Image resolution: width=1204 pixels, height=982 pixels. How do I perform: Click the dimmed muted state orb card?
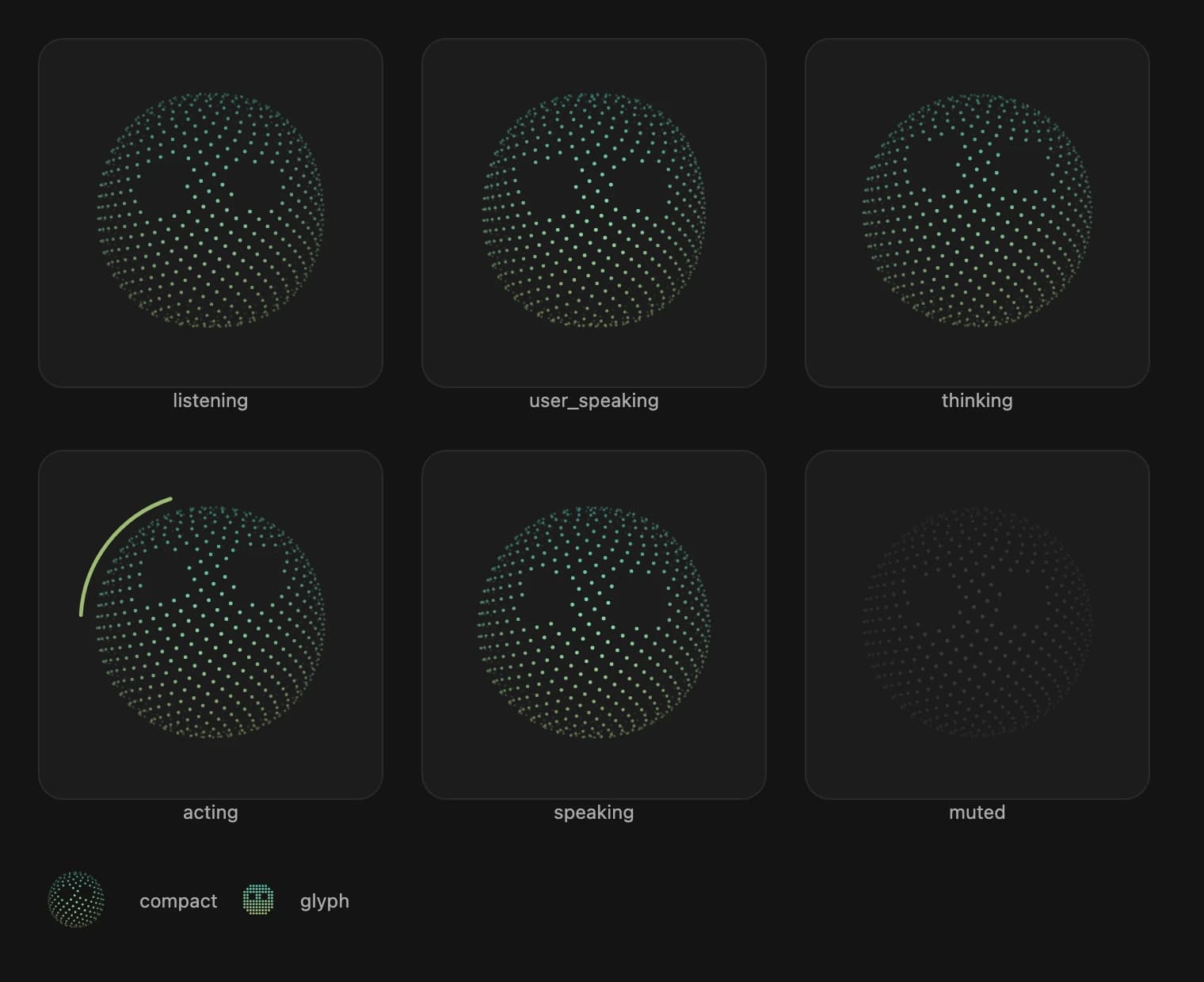click(977, 625)
